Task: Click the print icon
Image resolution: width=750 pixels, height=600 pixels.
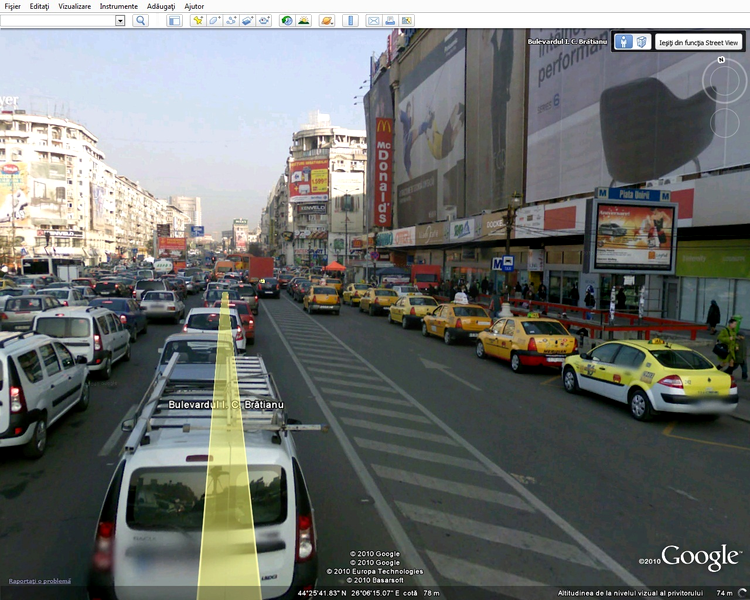Action: point(390,21)
